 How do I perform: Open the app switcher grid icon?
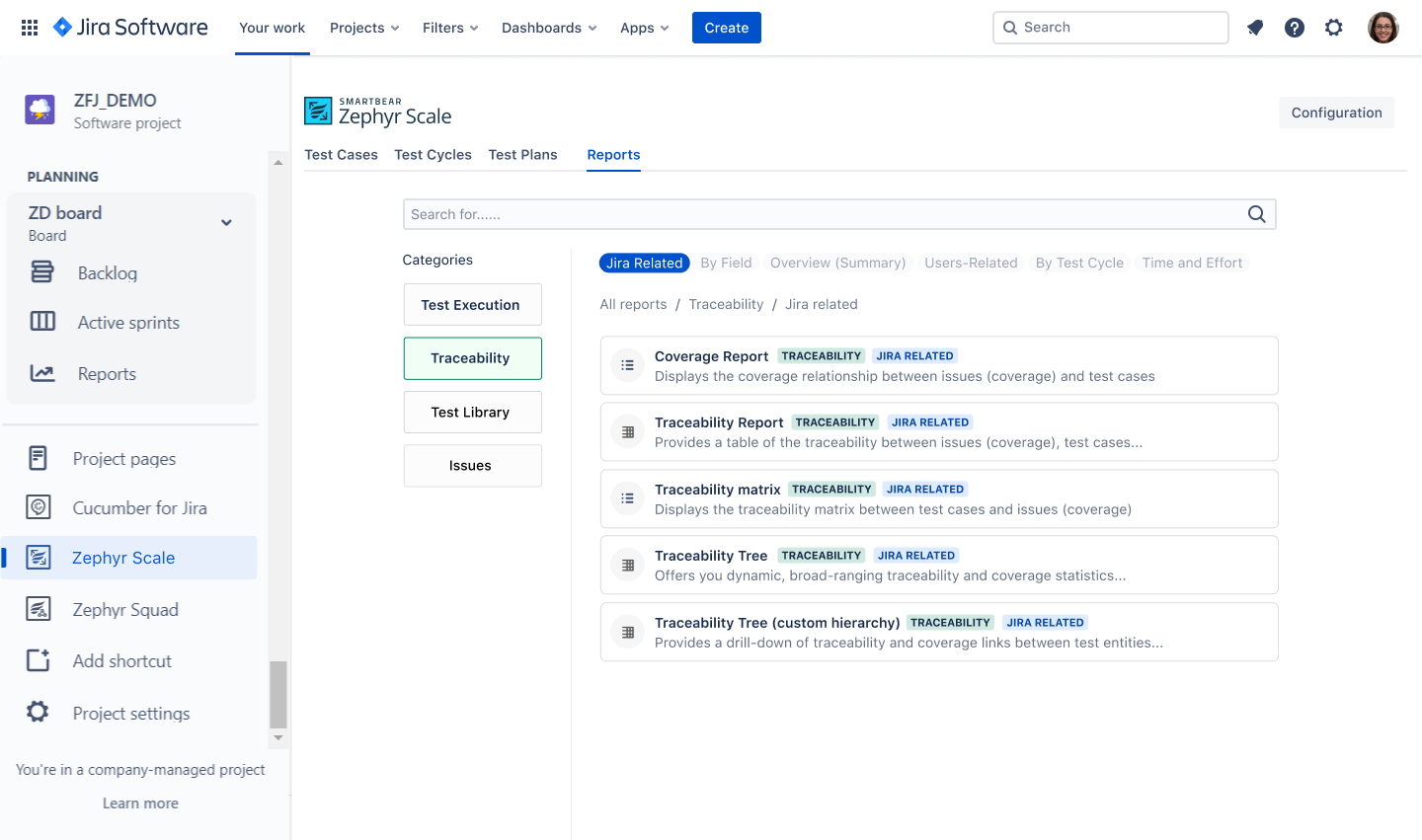[30, 28]
